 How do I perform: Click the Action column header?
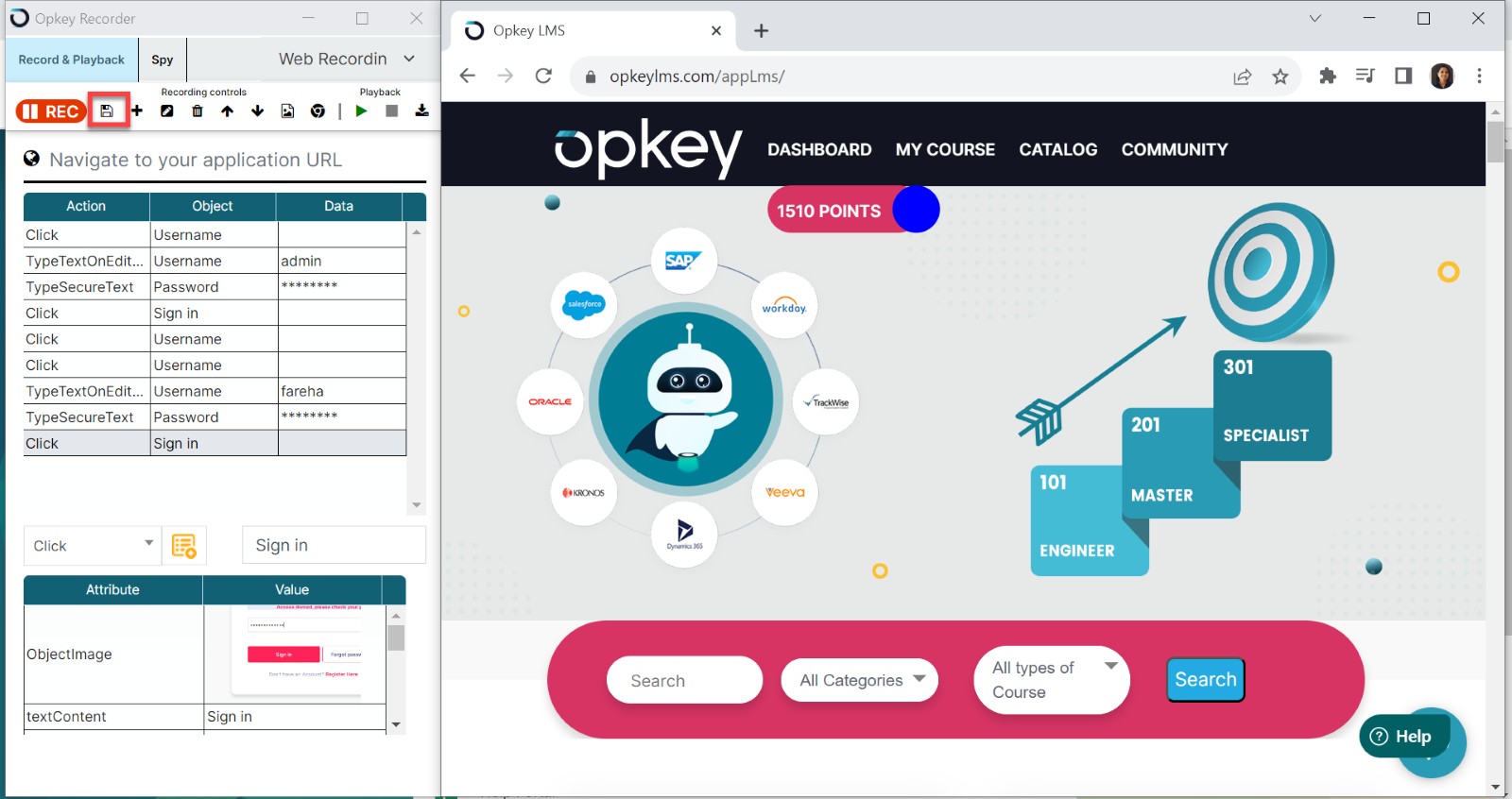click(x=86, y=206)
